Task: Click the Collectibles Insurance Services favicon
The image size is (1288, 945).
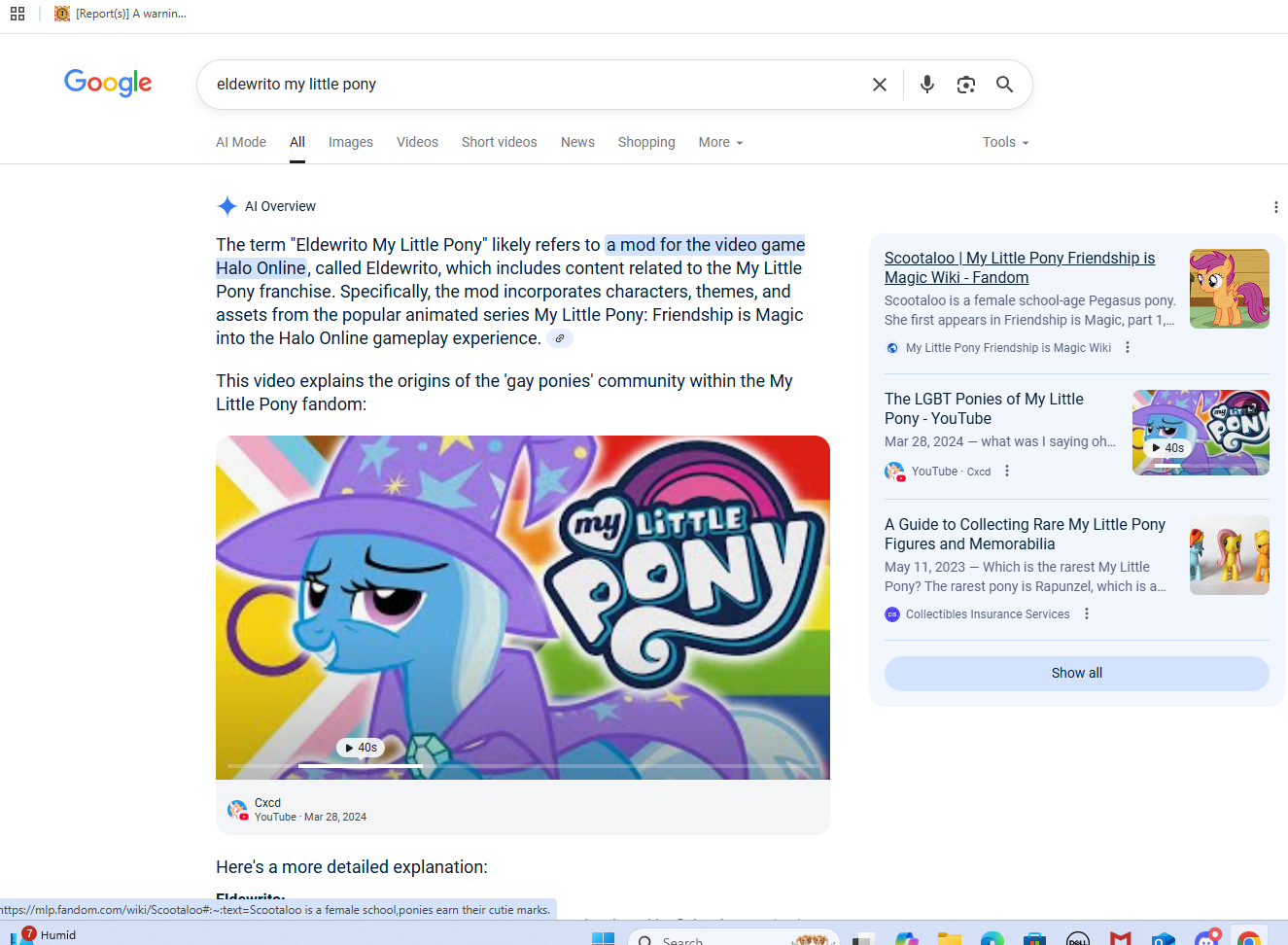Action: [892, 614]
